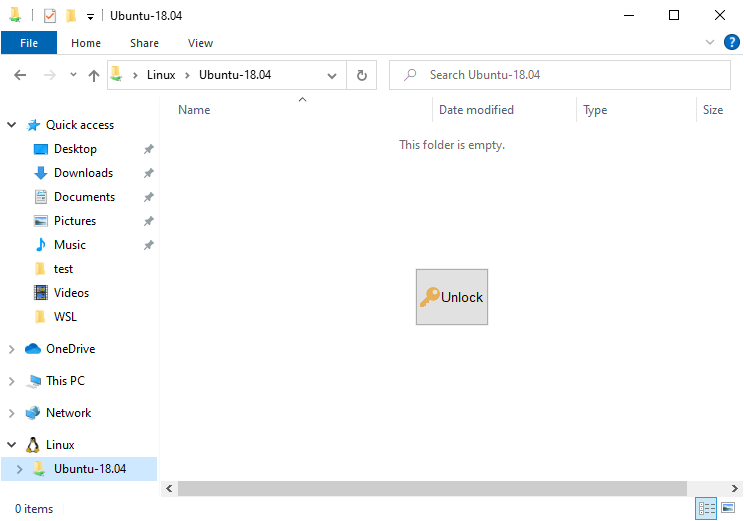Open the test folder in sidebar
Viewport: 744px width, 521px height.
pos(63,269)
